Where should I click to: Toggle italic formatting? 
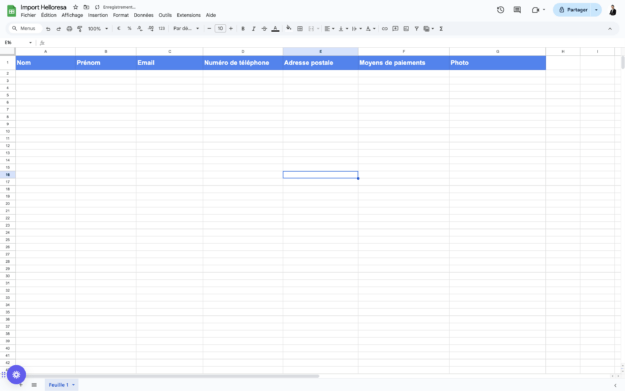click(x=254, y=29)
